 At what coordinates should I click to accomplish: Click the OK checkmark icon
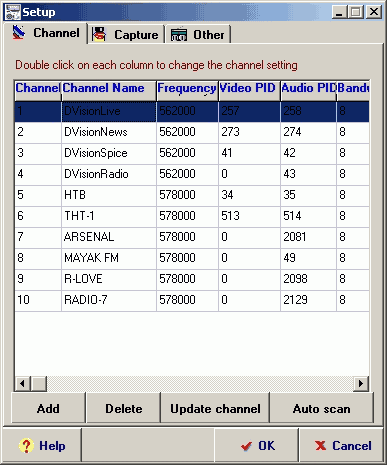pyautogui.click(x=246, y=446)
